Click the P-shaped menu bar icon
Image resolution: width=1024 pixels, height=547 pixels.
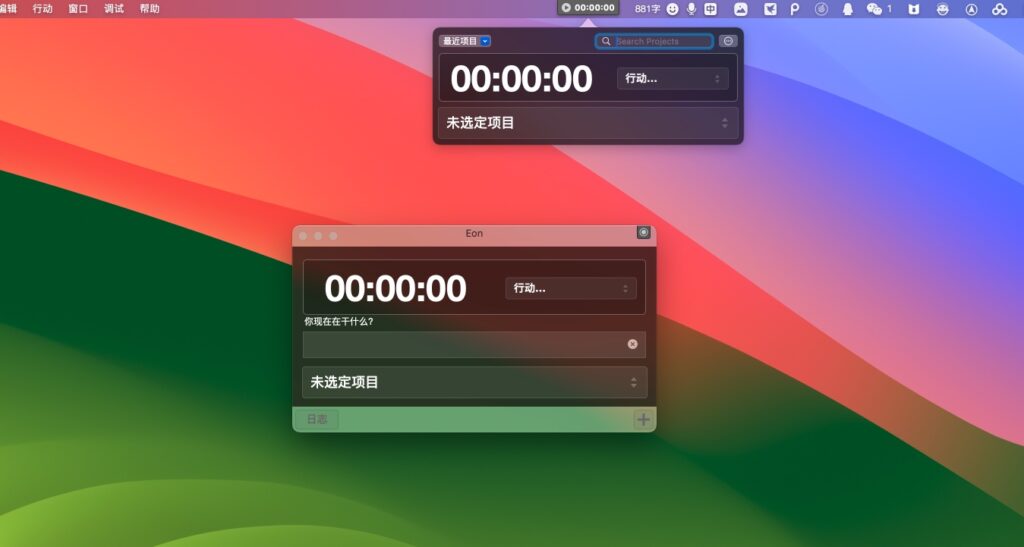point(795,8)
